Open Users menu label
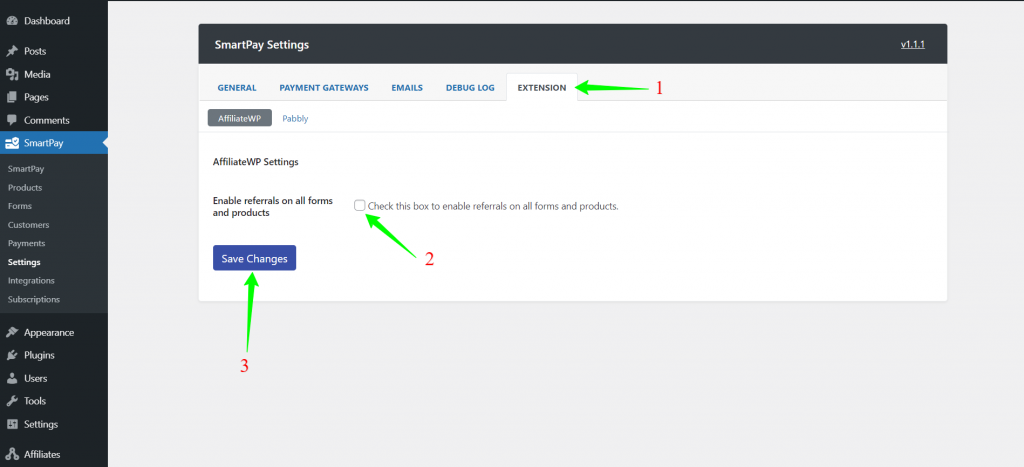This screenshot has width=1024, height=467. pos(36,378)
